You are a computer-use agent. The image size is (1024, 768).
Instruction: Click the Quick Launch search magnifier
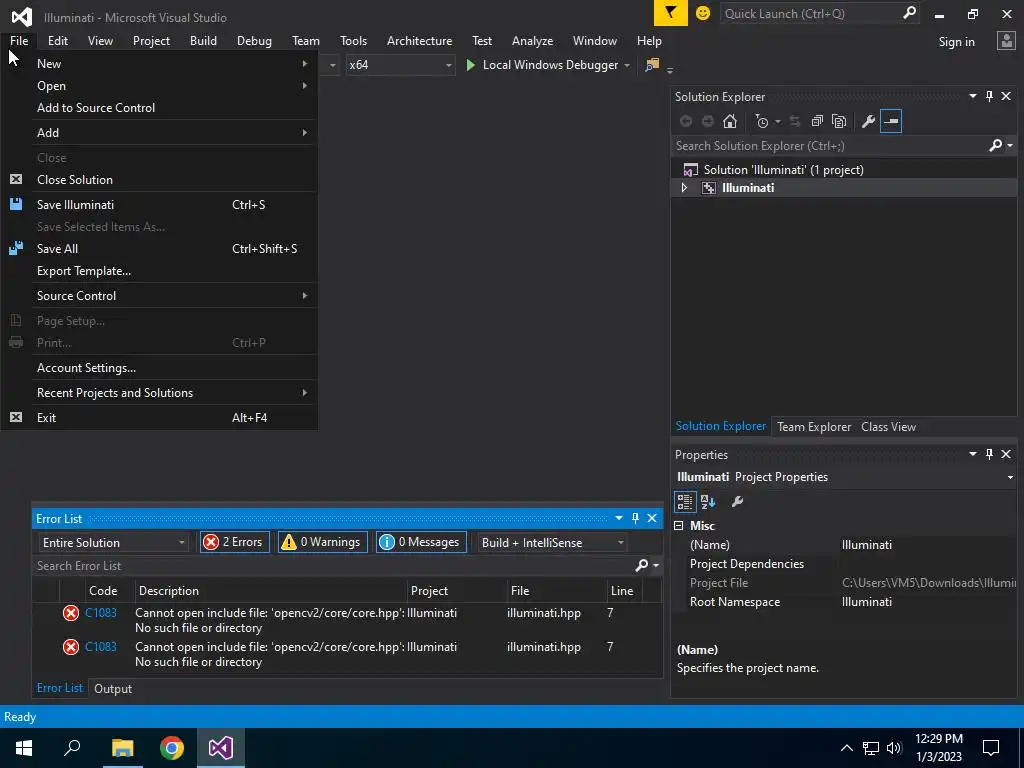tap(909, 13)
